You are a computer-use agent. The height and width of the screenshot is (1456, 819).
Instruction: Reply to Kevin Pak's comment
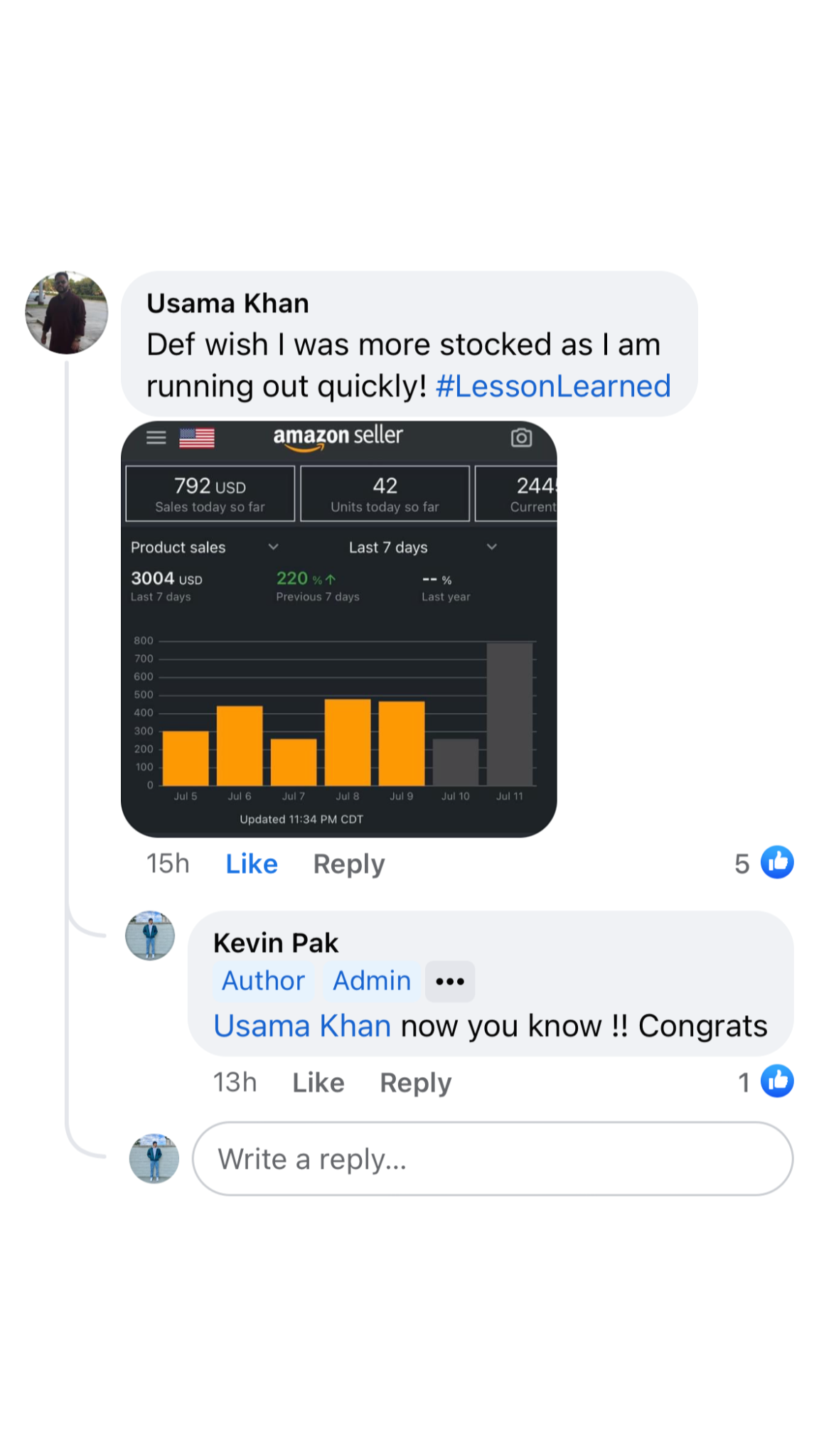[415, 1081]
